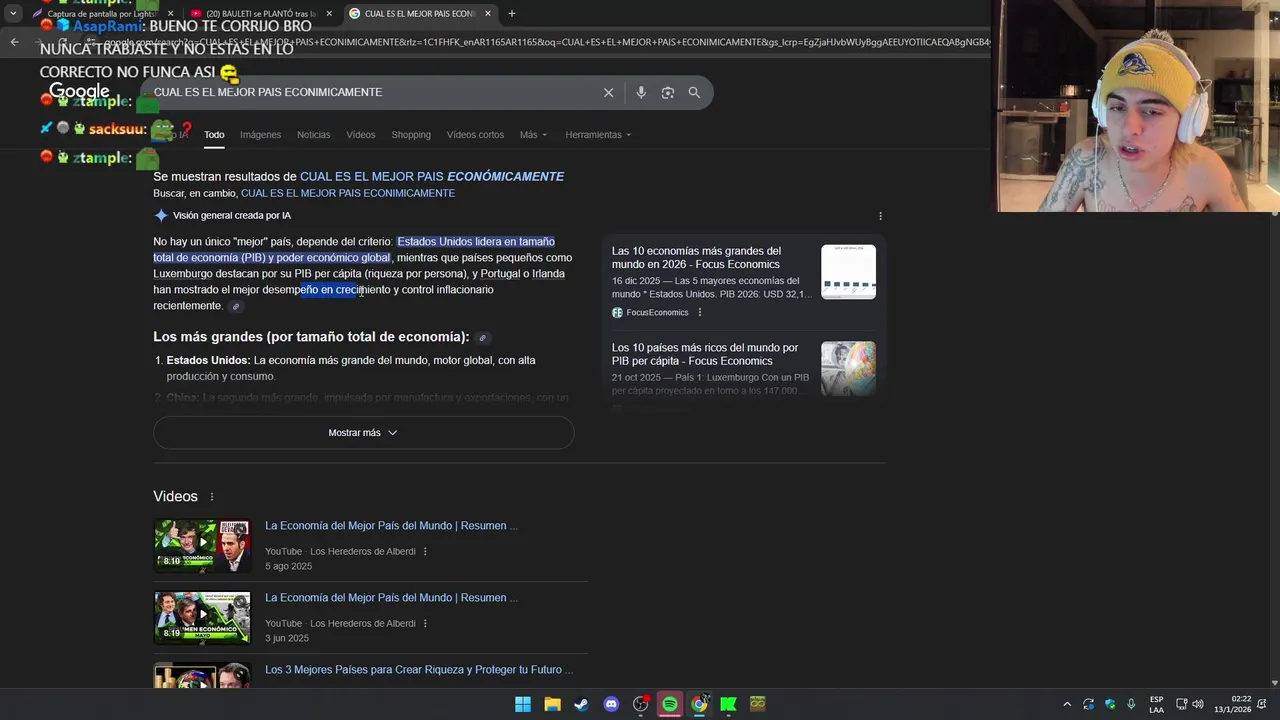The width and height of the screenshot is (1280, 720).
Task: Start voice search with the microphone icon
Action: point(641,92)
